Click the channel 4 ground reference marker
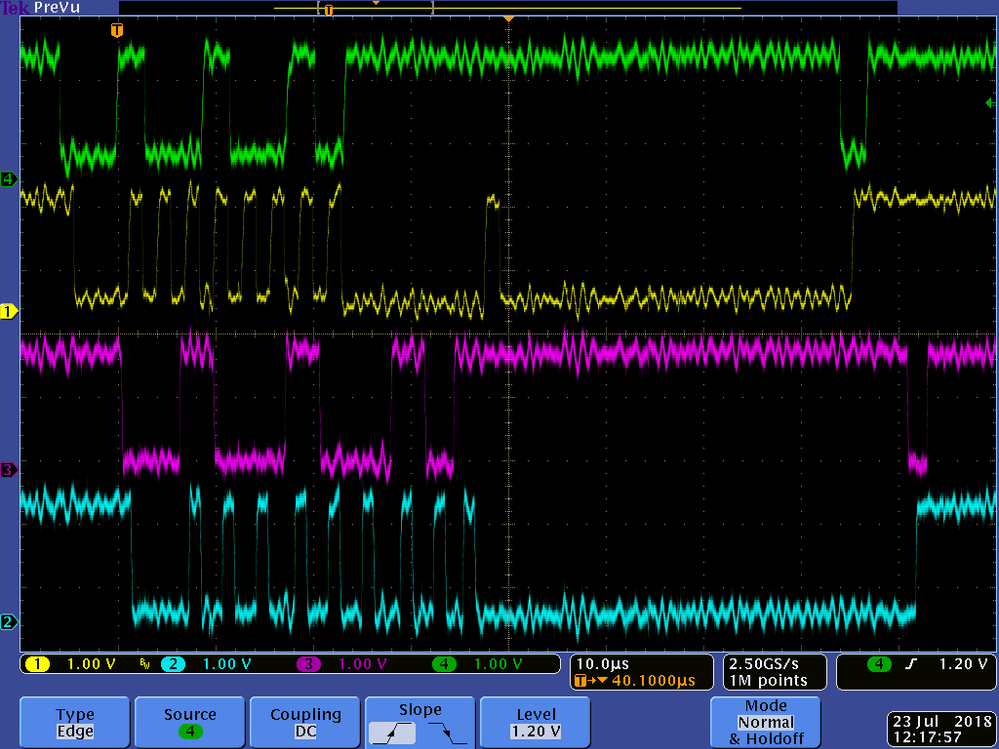Viewport: 999px width, 749px height. [x=8, y=179]
